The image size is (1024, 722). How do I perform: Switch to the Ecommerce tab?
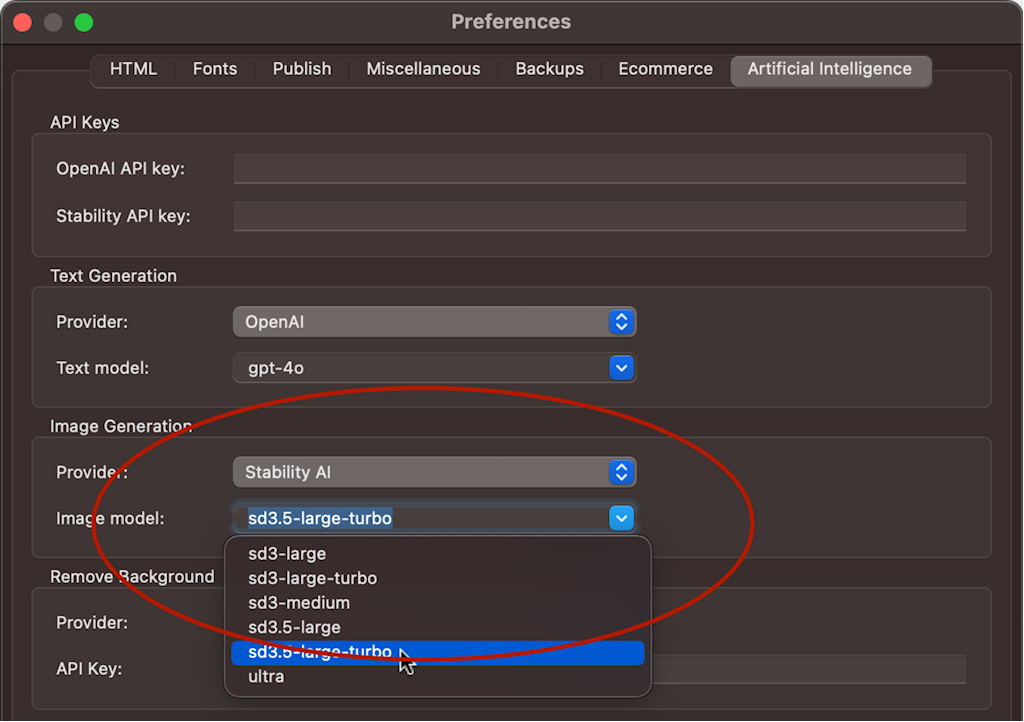coord(665,69)
